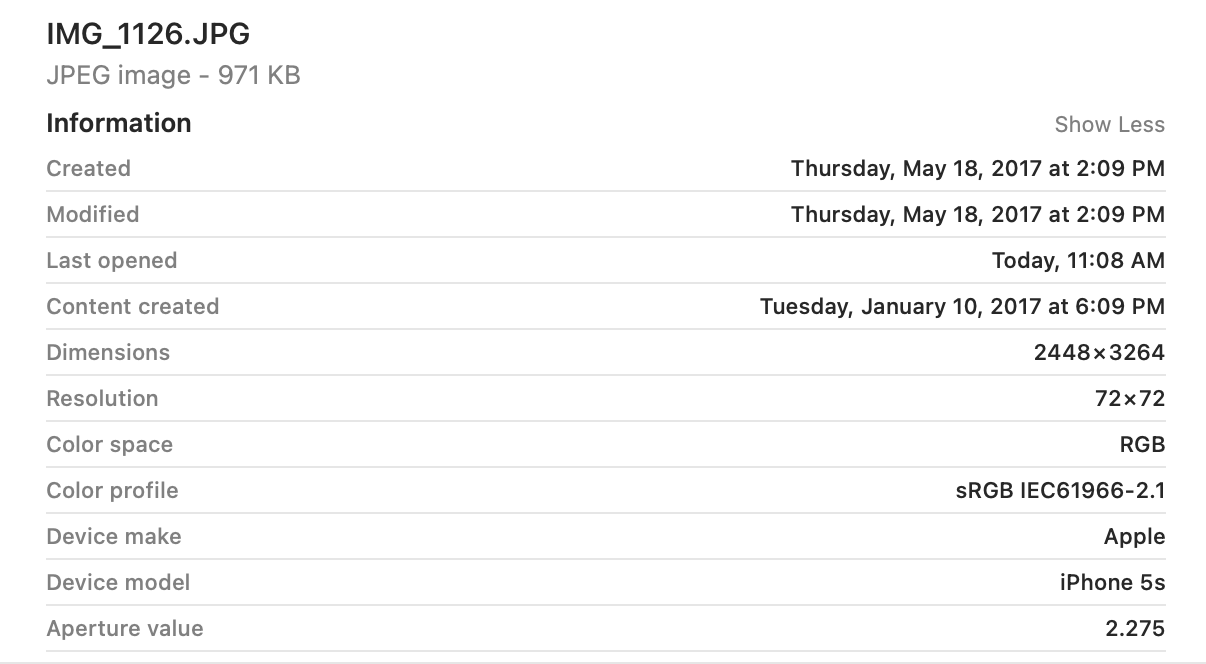
Task: Select the Today, 11:08 AM value
Action: (x=1078, y=260)
